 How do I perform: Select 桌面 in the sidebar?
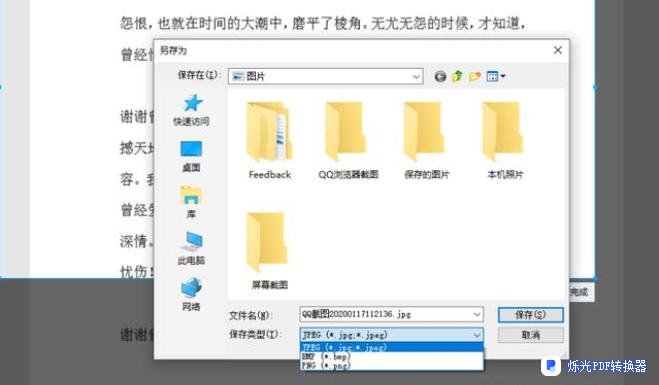point(191,156)
